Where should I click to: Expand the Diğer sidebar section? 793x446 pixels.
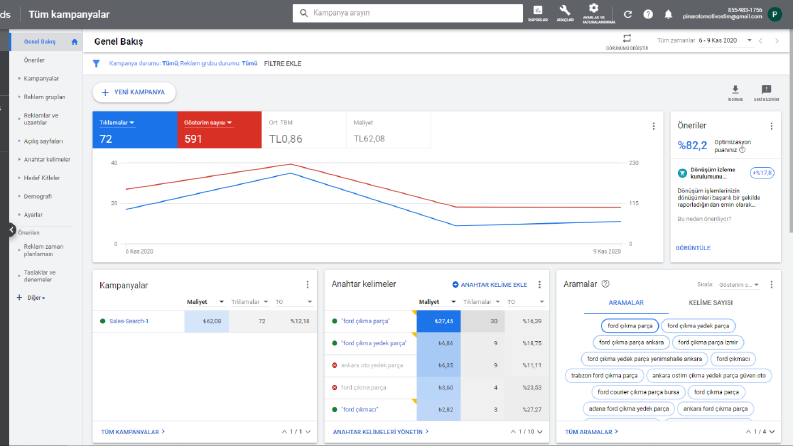point(31,298)
